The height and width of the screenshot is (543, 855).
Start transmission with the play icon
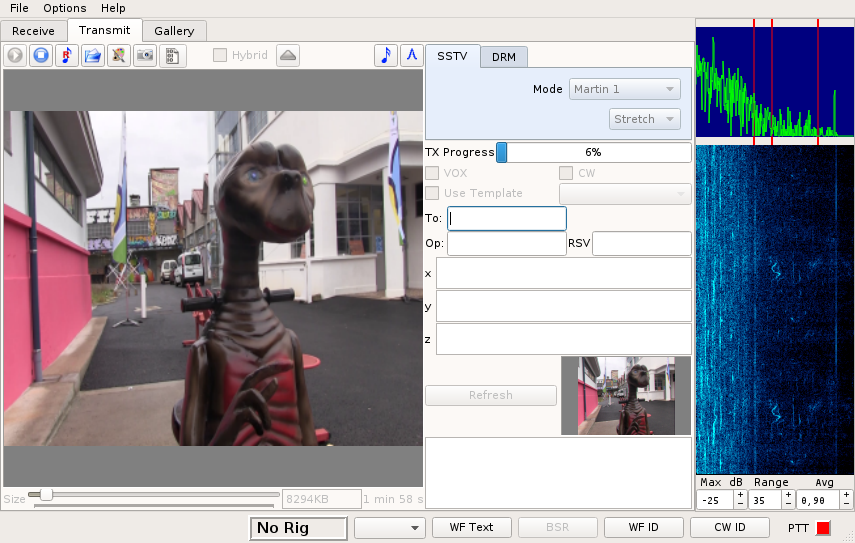pos(15,56)
